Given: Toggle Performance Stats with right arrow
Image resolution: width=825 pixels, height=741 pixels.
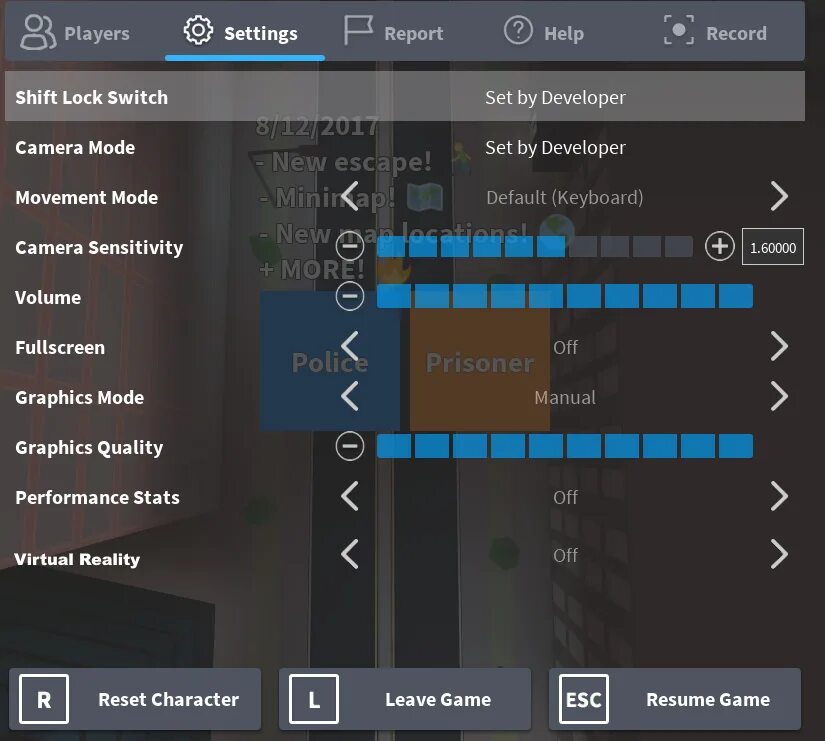Looking at the screenshot, I should (x=779, y=496).
